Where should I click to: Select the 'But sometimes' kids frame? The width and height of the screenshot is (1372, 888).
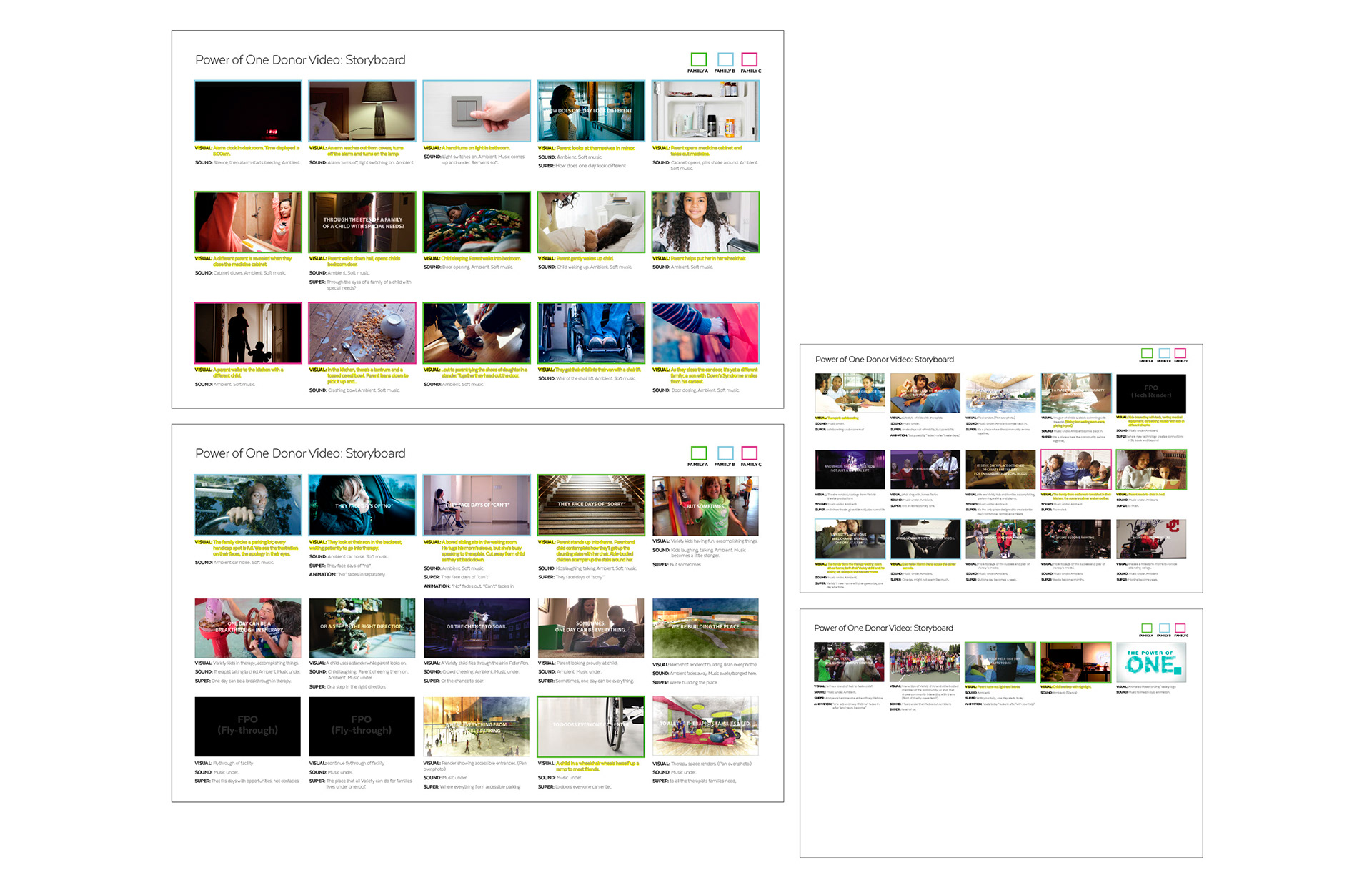coord(705,505)
